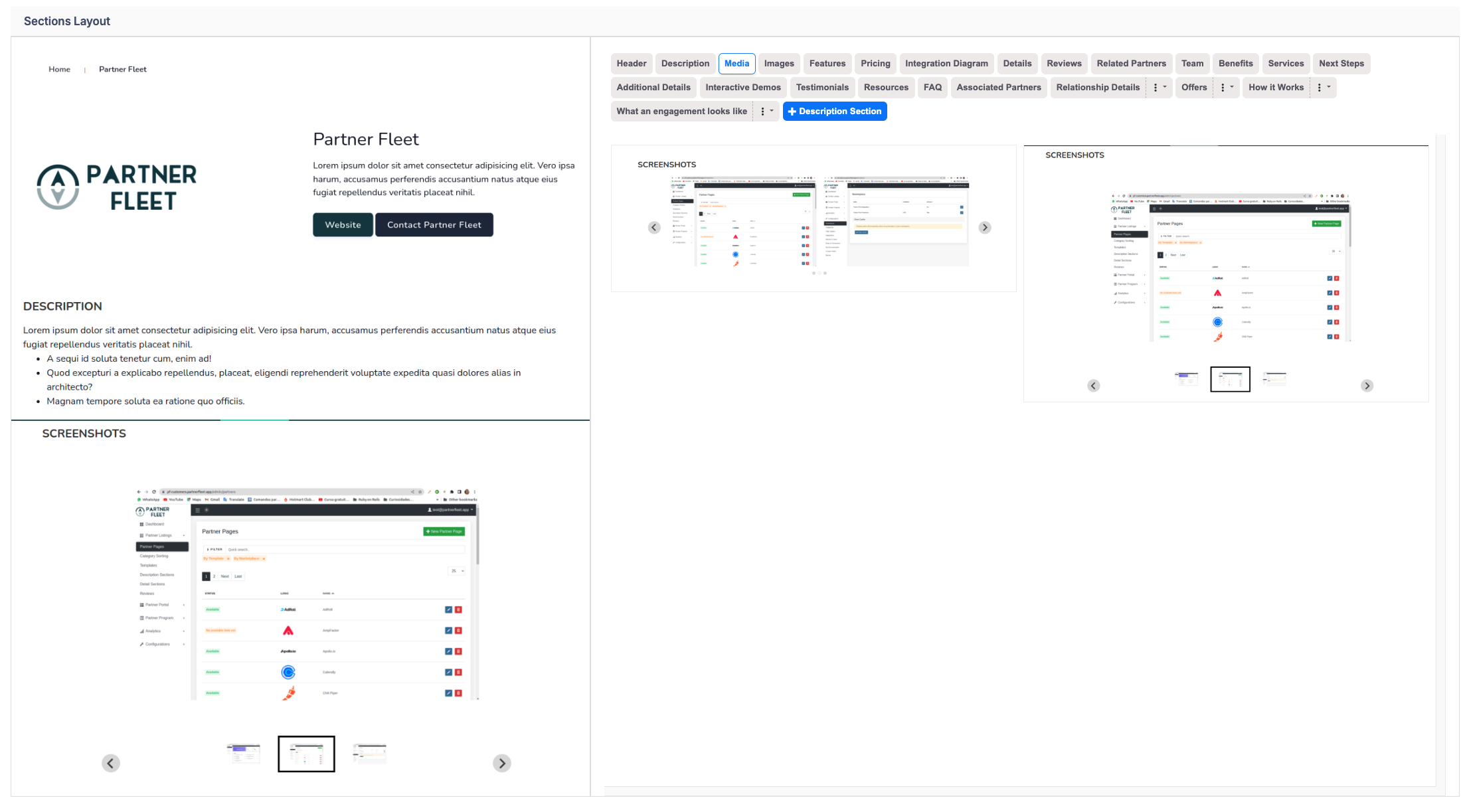1461x812 pixels.
Task: Select the Associated Partners tab
Action: (x=999, y=88)
